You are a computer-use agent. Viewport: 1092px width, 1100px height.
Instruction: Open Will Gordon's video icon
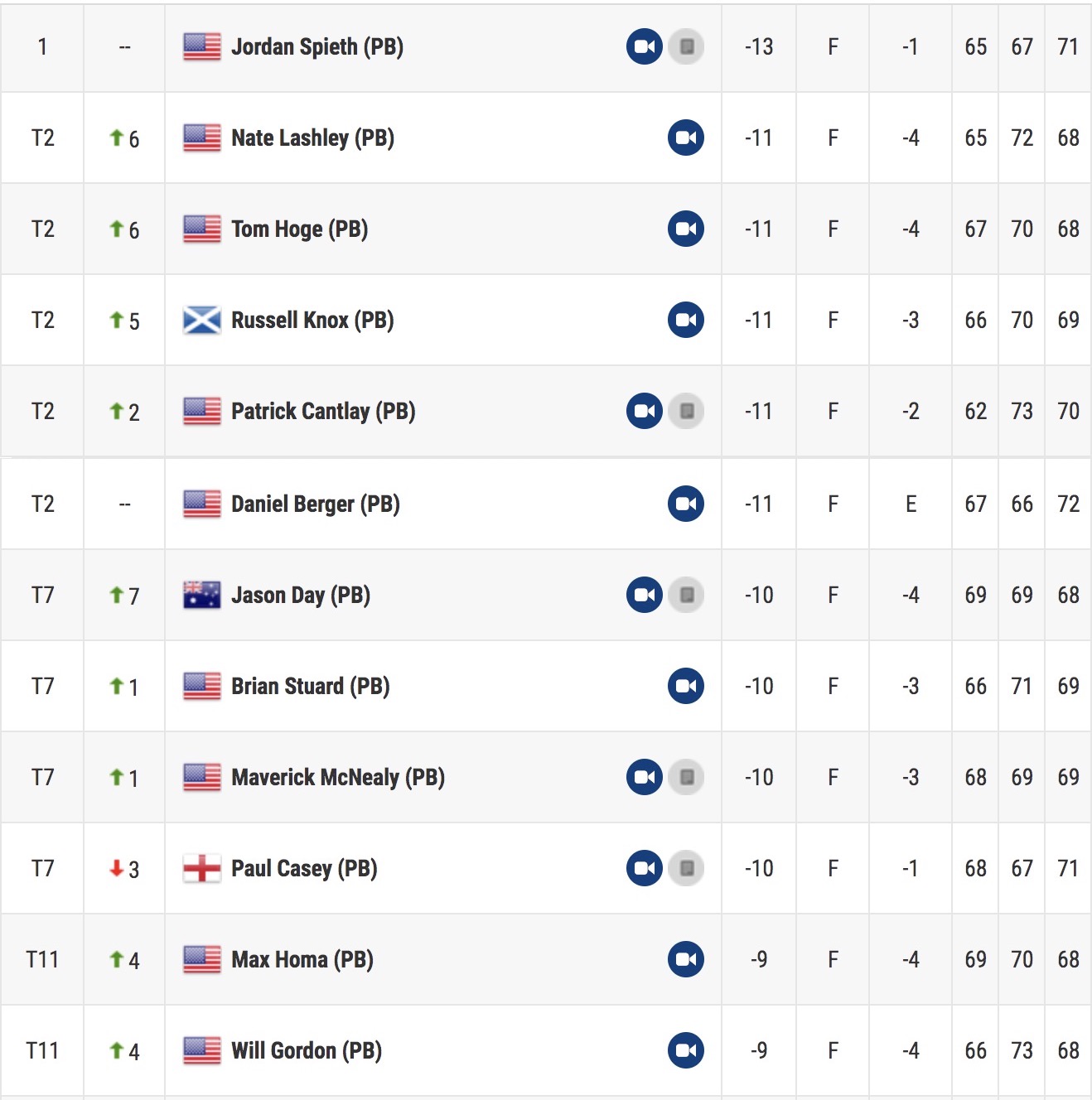(x=686, y=1050)
